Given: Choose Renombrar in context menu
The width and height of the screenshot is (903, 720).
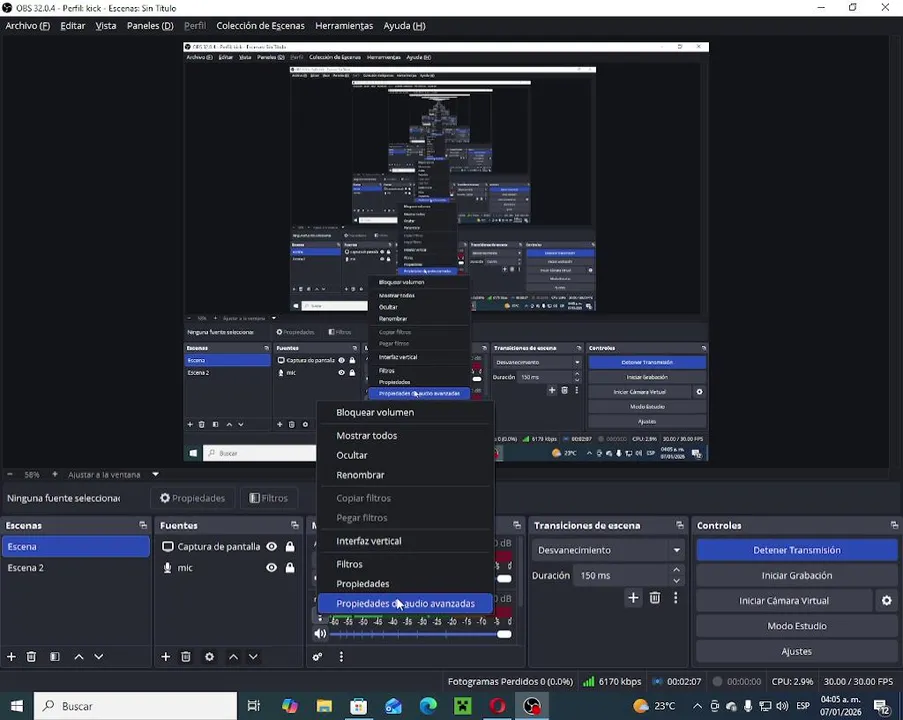Looking at the screenshot, I should pyautogui.click(x=405, y=475).
